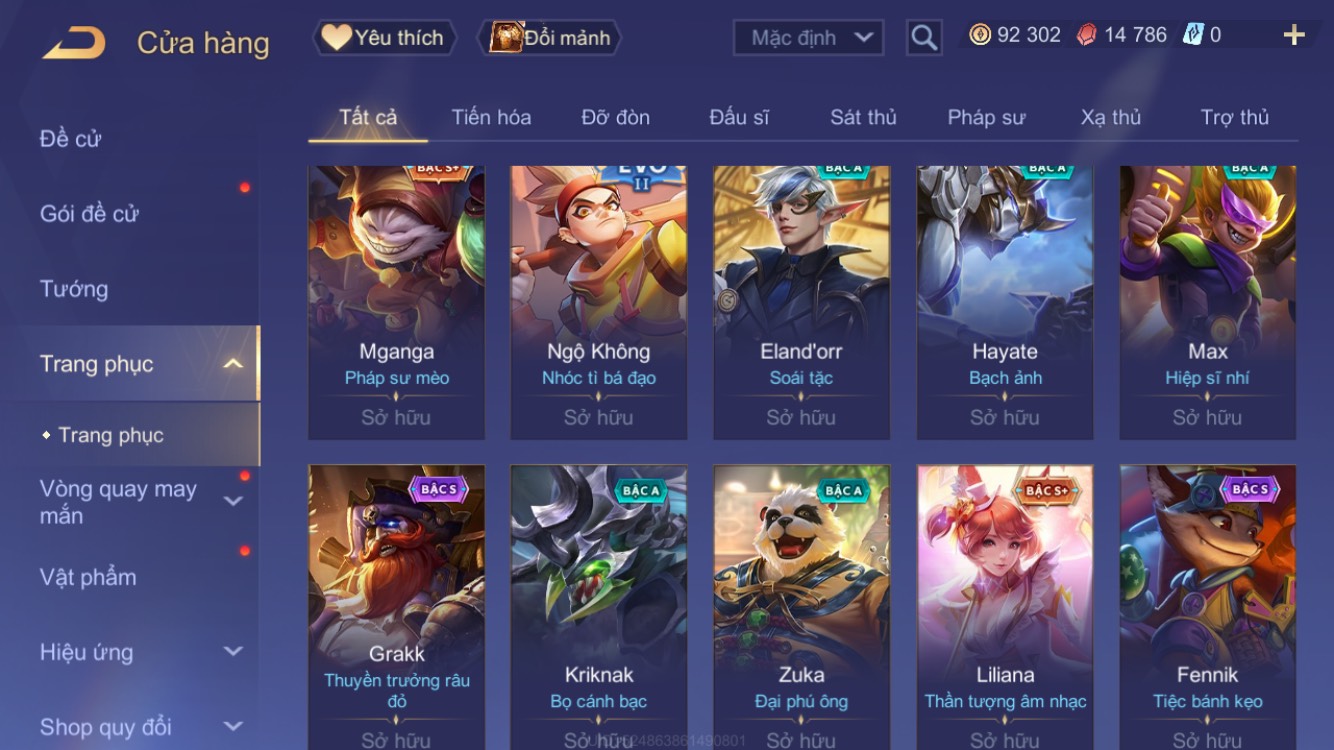Select the Pháp sư filter tab
The width and height of the screenshot is (1334, 750).
986,117
